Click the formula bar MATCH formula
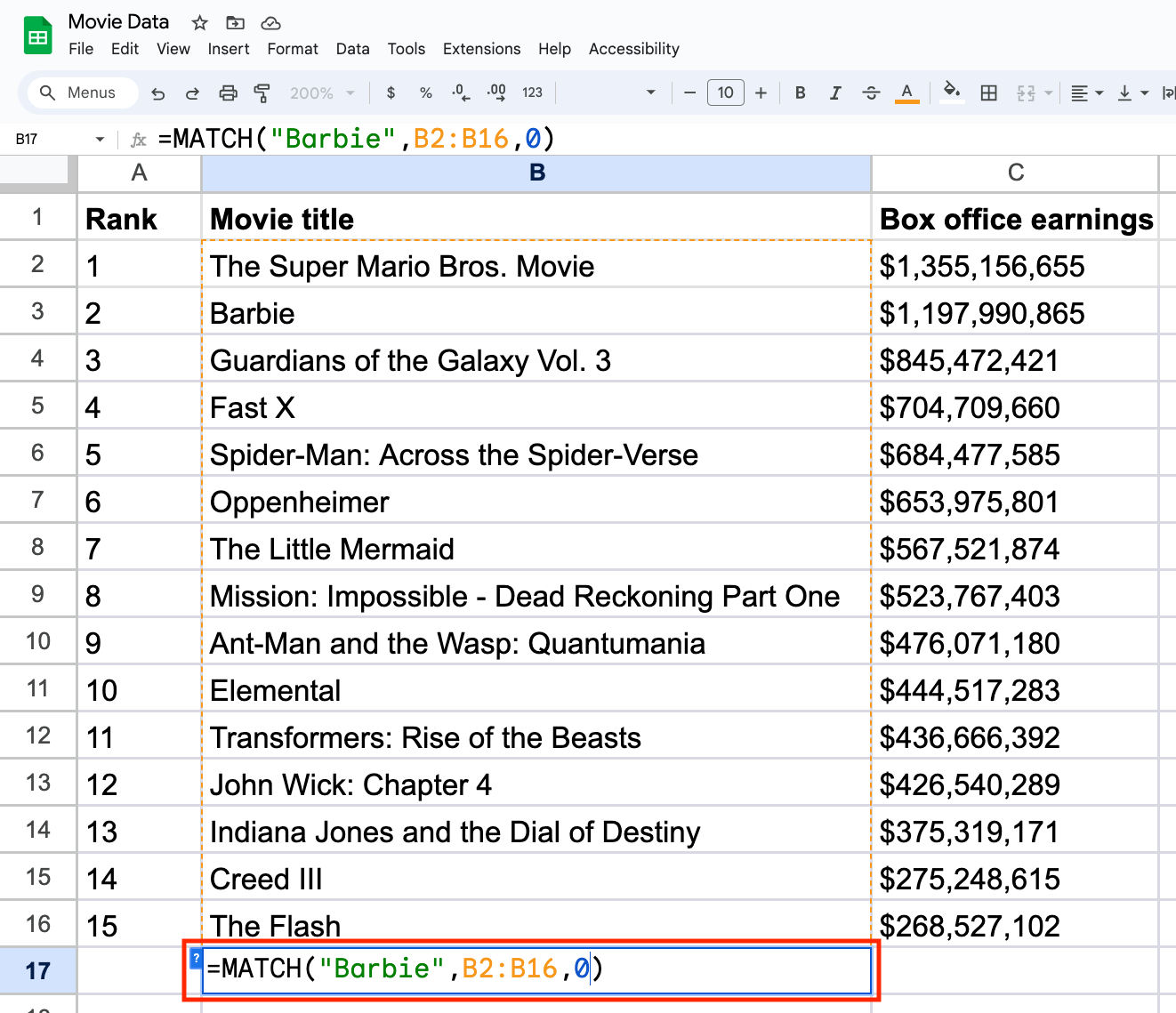1176x1013 pixels. [357, 139]
